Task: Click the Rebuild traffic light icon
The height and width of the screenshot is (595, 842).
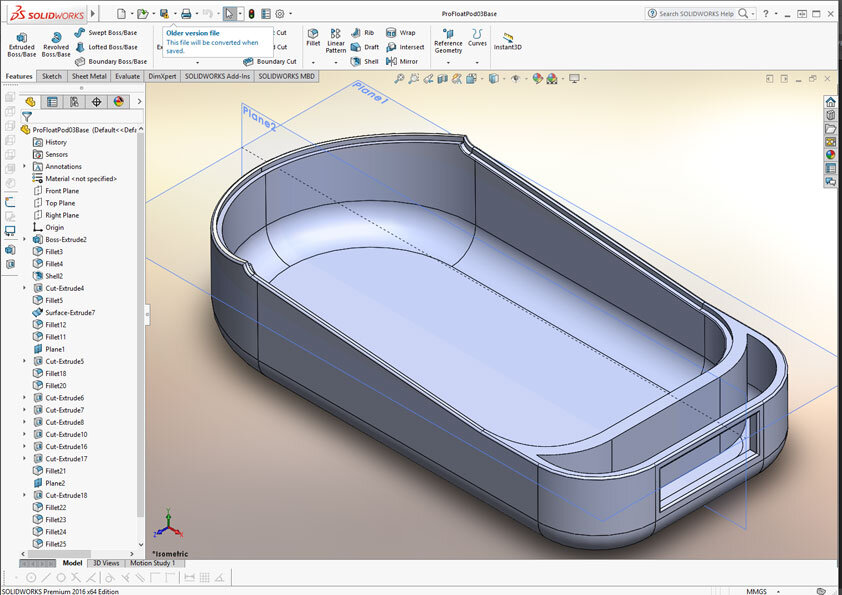Action: coord(251,14)
